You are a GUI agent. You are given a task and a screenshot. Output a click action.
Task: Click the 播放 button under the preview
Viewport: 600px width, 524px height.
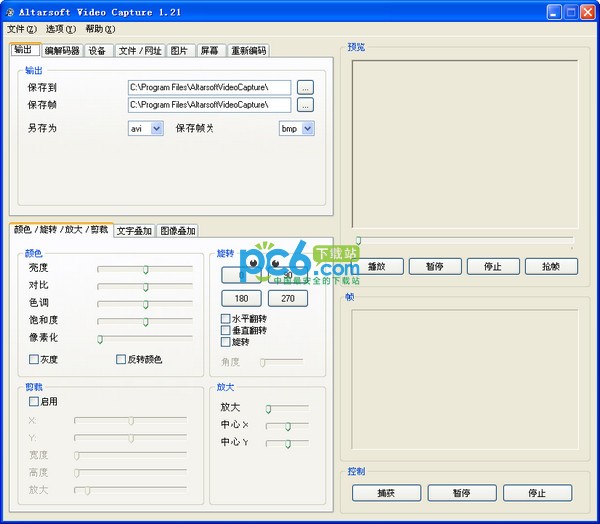tap(377, 266)
